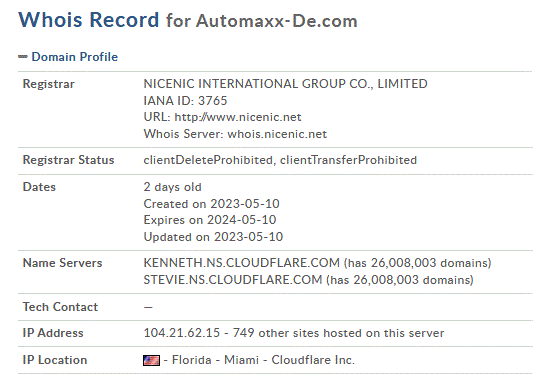The image size is (534, 381).
Task: Click the IP address 104.21.62.15 line
Action: [294, 333]
